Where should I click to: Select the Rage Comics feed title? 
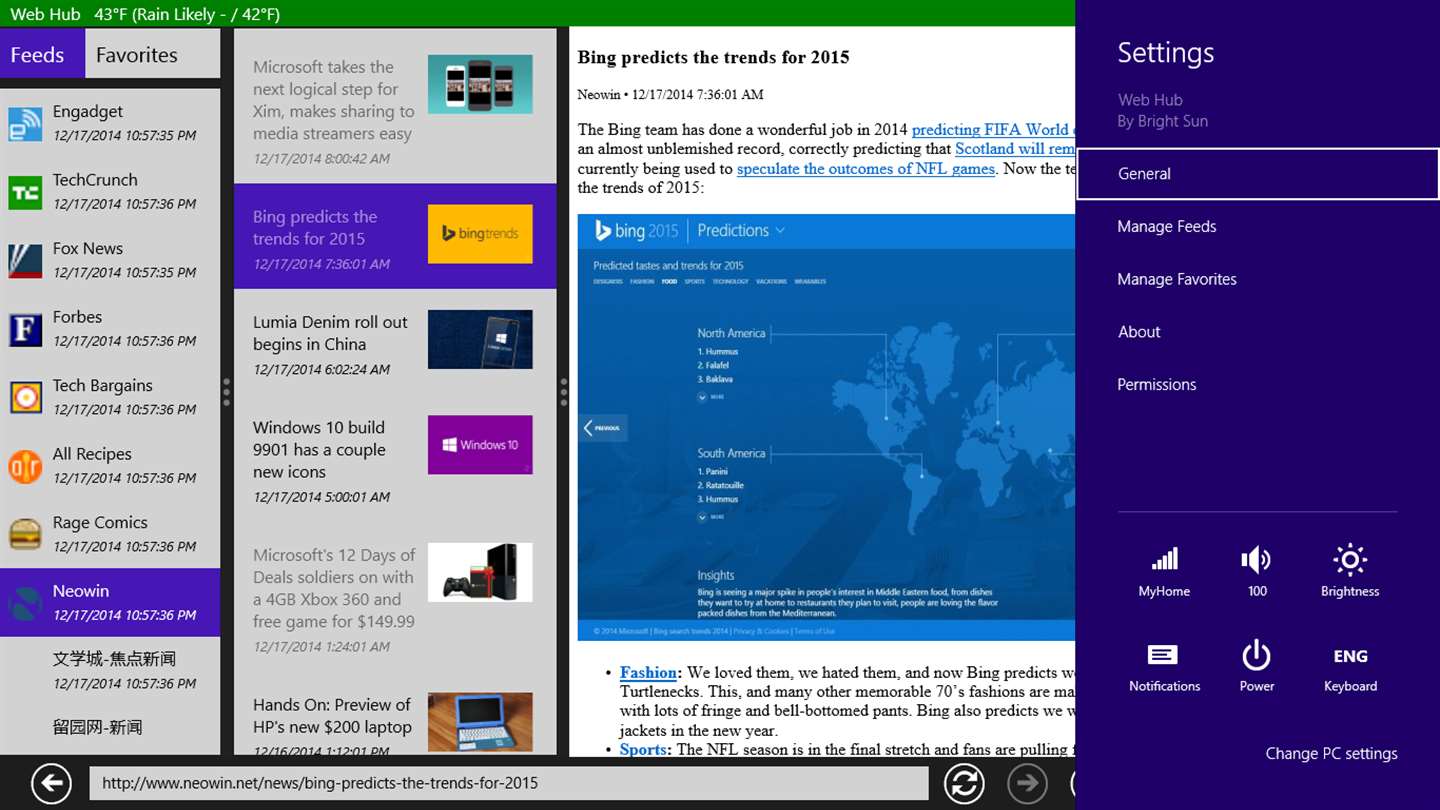(x=100, y=522)
